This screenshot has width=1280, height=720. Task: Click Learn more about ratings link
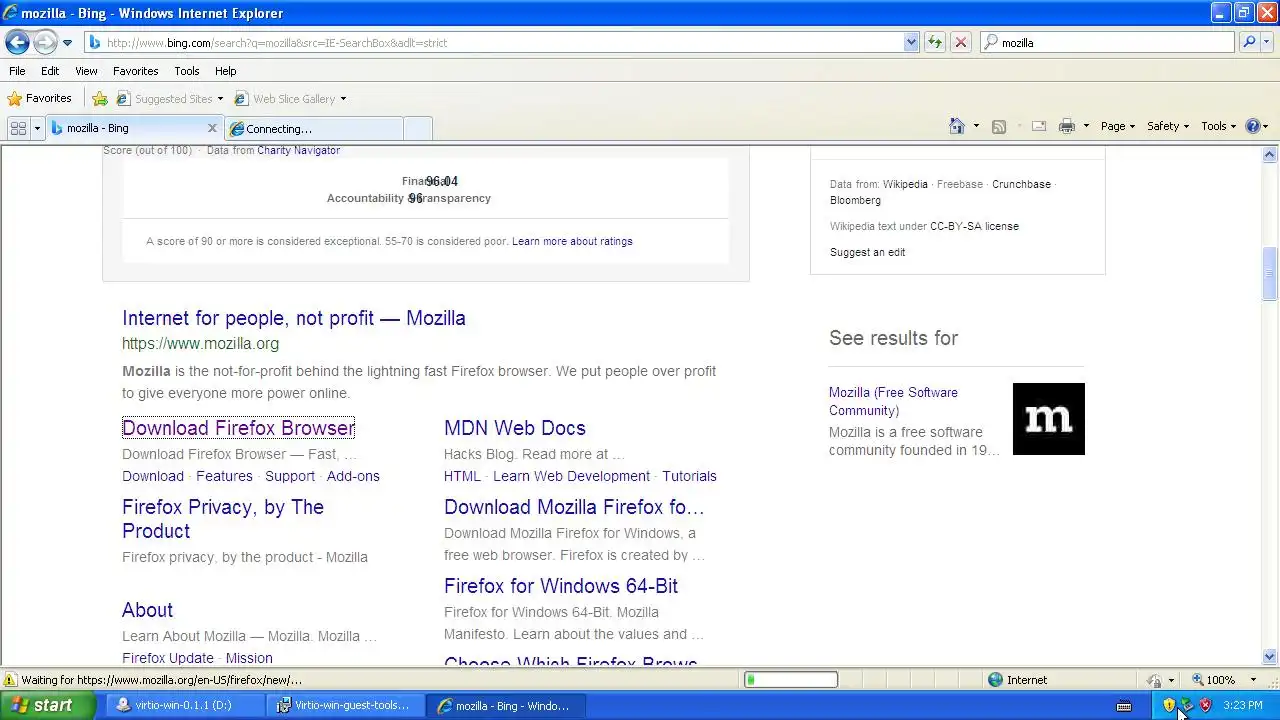[x=572, y=241]
